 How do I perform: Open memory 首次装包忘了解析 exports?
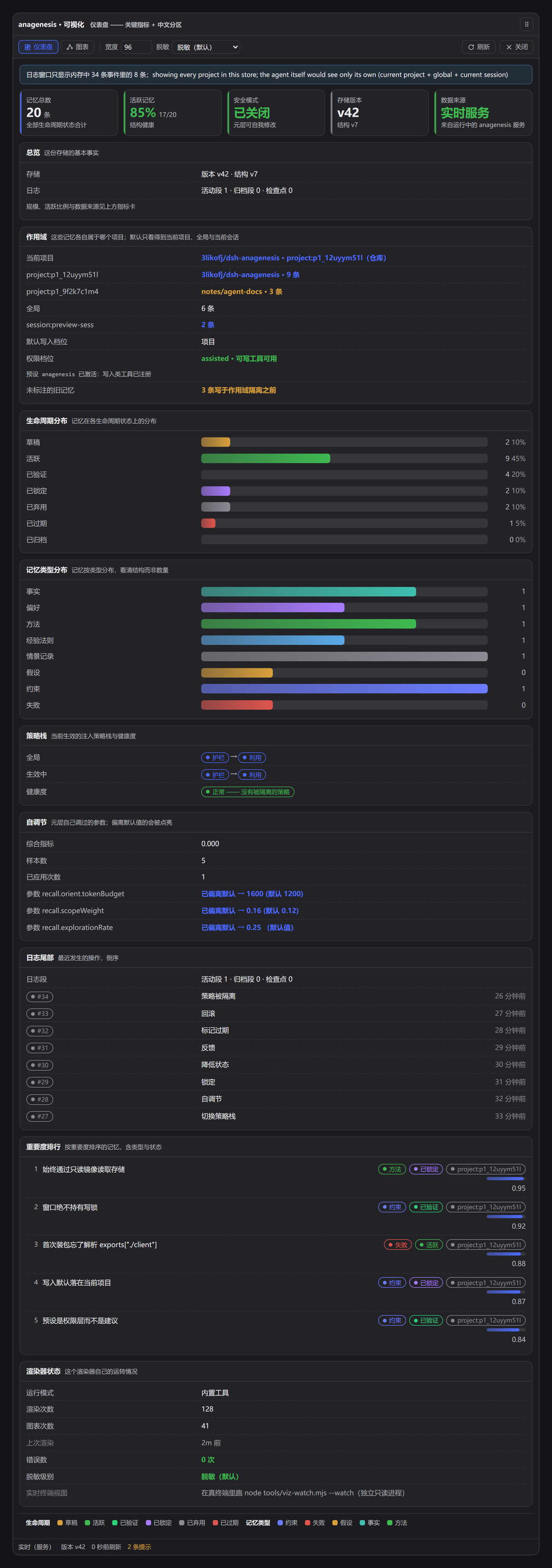tap(99, 1245)
